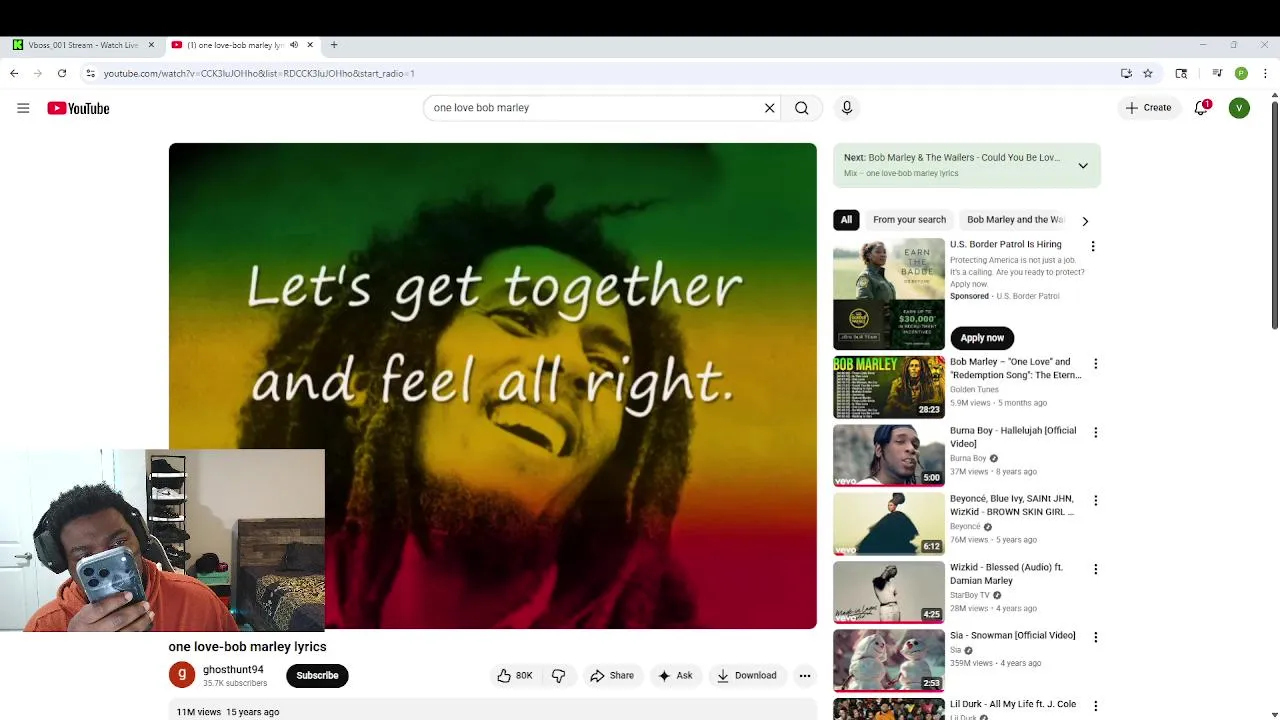Clear the search box with the X
The height and width of the screenshot is (720, 1280).
tap(770, 108)
